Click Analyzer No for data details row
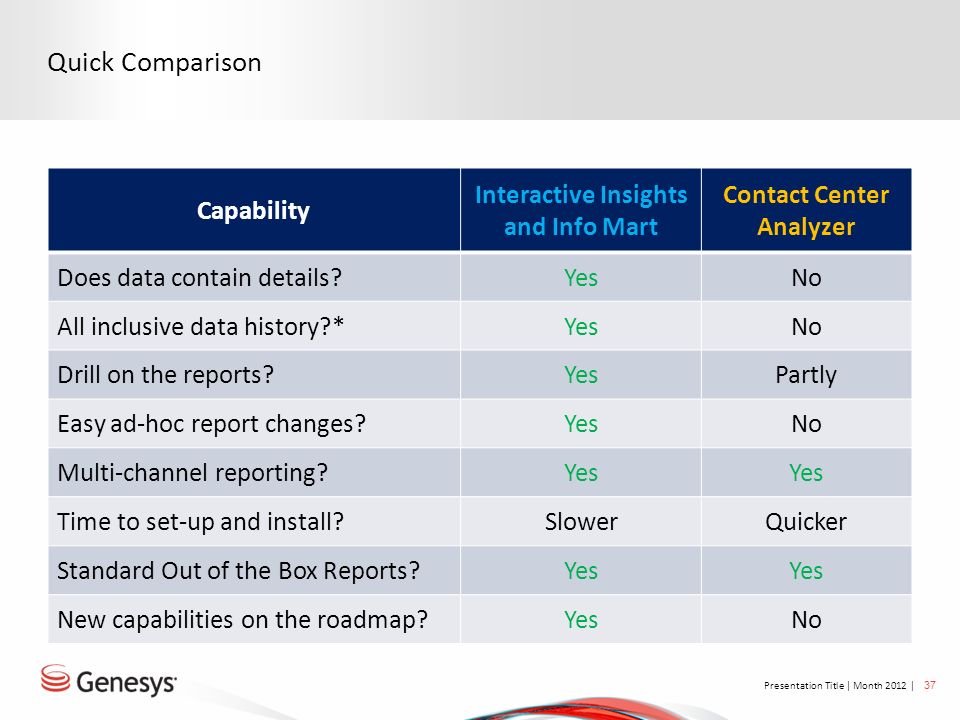 click(x=806, y=278)
